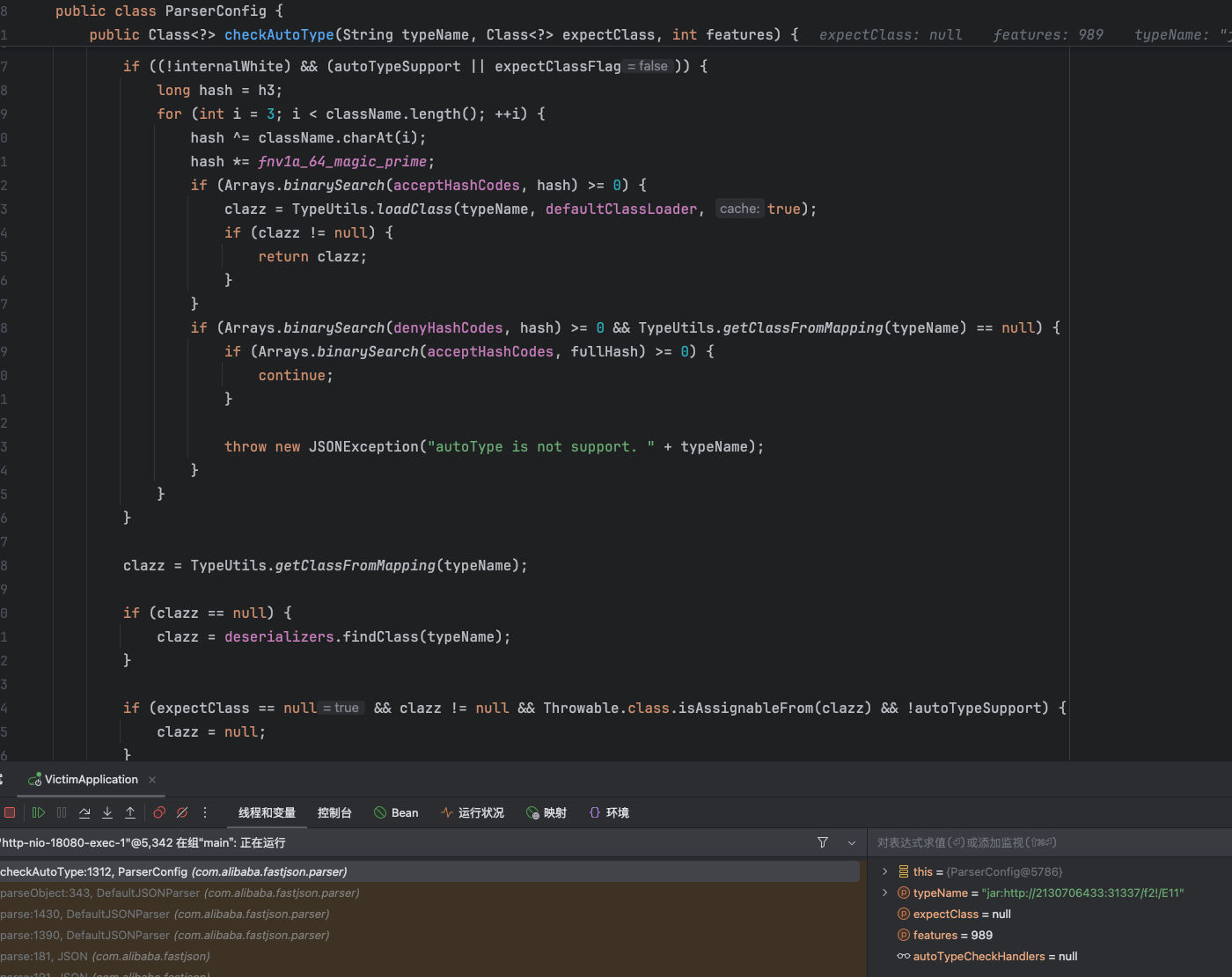The width and height of the screenshot is (1232, 977).
Task: Open the 环境 environment tab
Action: pos(609,812)
